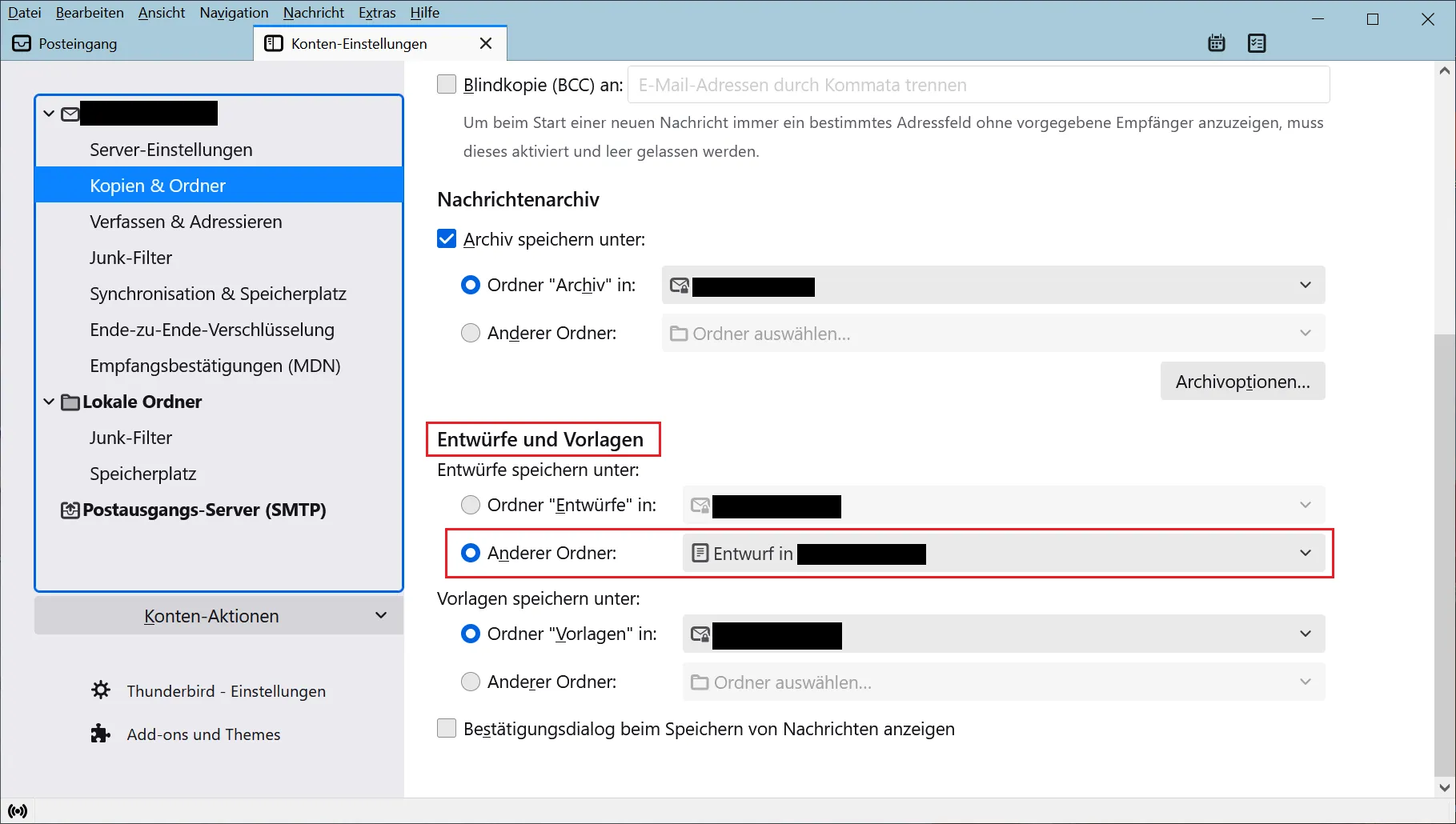Select the Lokale Ordner entry
Screen dimensions: 1456x824
click(x=219, y=402)
